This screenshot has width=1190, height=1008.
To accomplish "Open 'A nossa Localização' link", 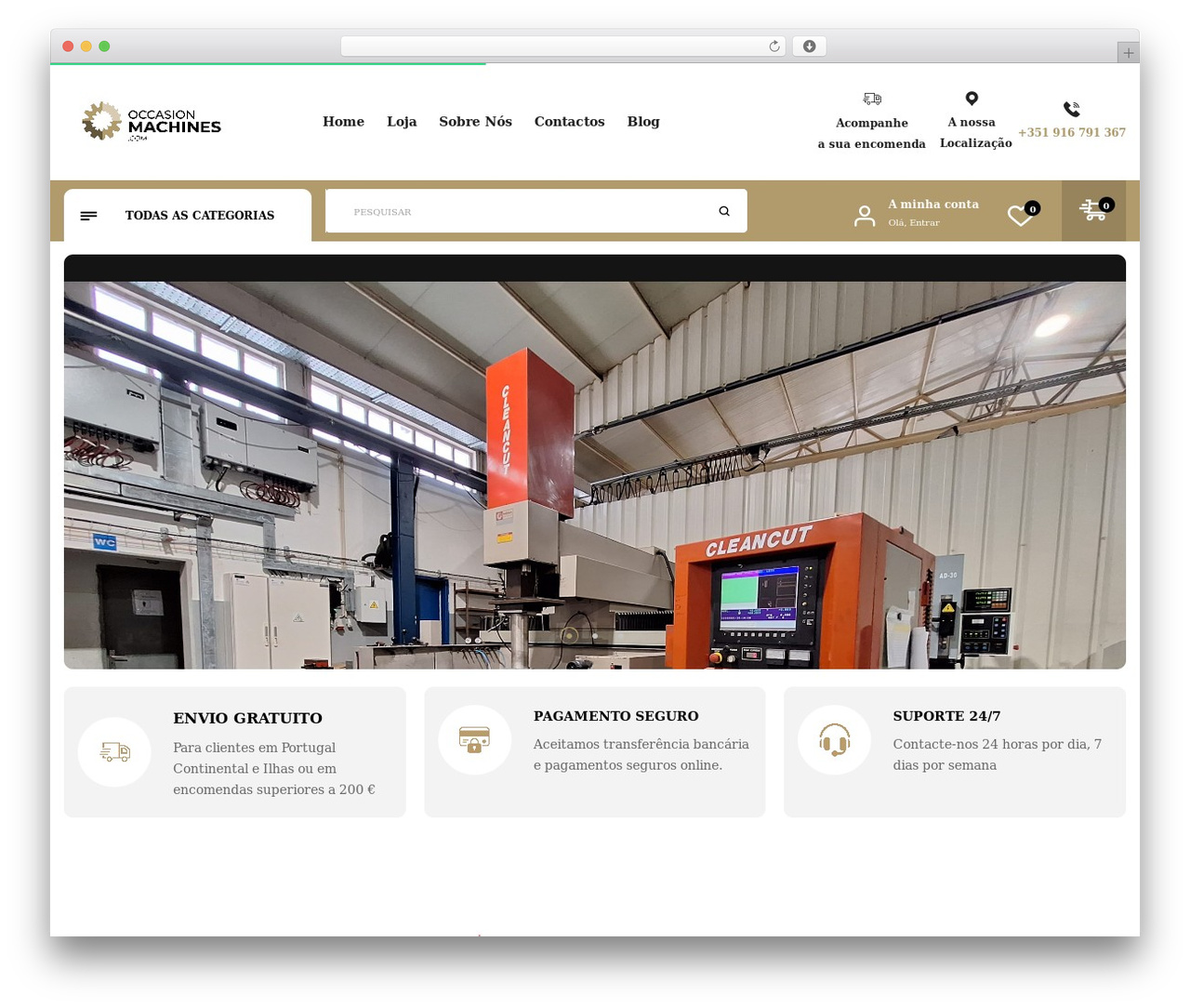I will pos(975,132).
